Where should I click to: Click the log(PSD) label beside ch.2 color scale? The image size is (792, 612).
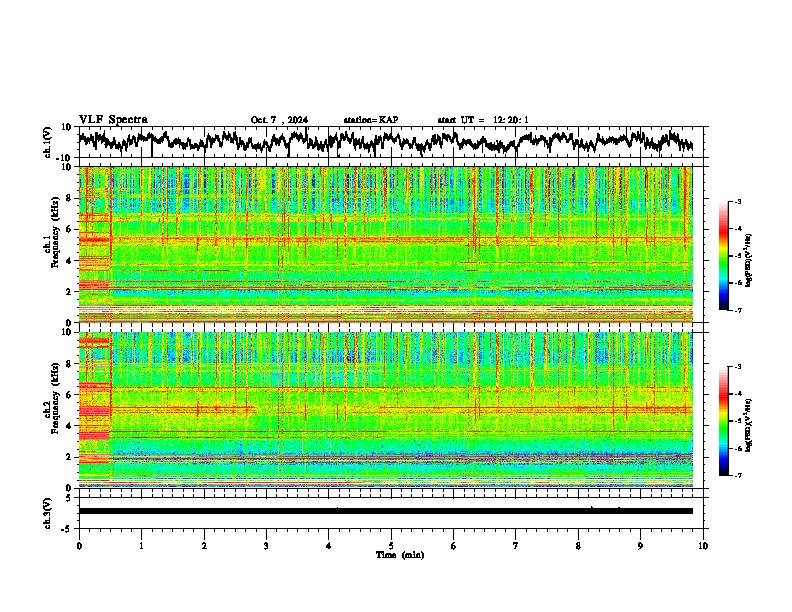(748, 425)
